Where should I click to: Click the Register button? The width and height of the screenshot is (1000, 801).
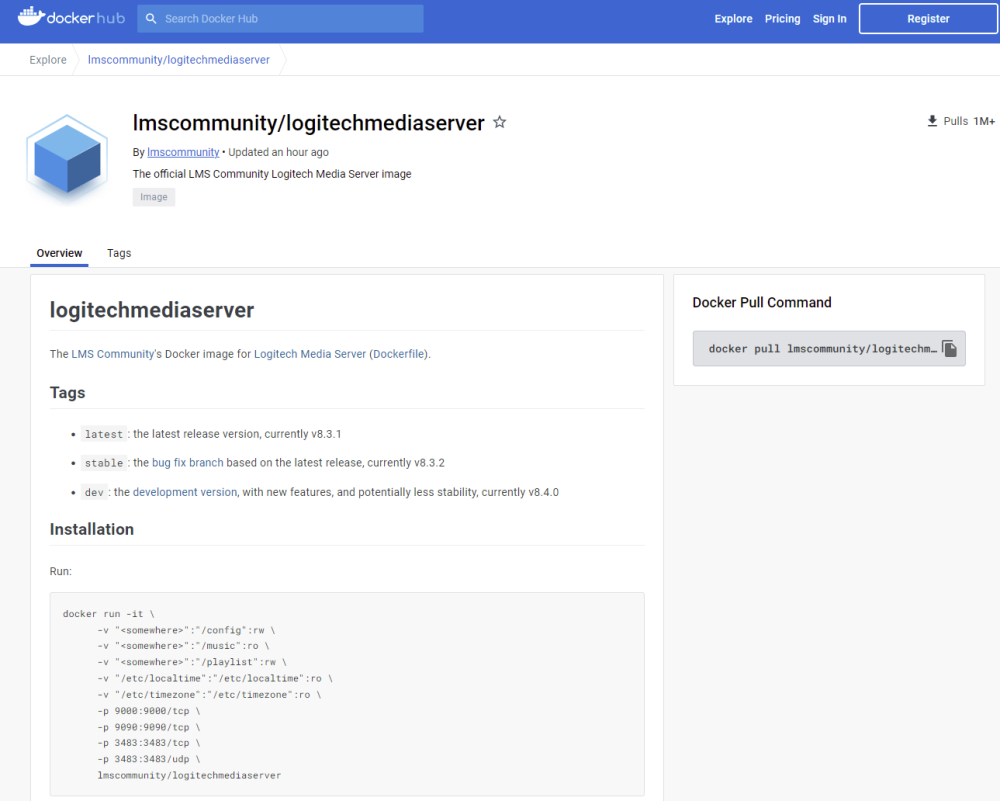[928, 18]
